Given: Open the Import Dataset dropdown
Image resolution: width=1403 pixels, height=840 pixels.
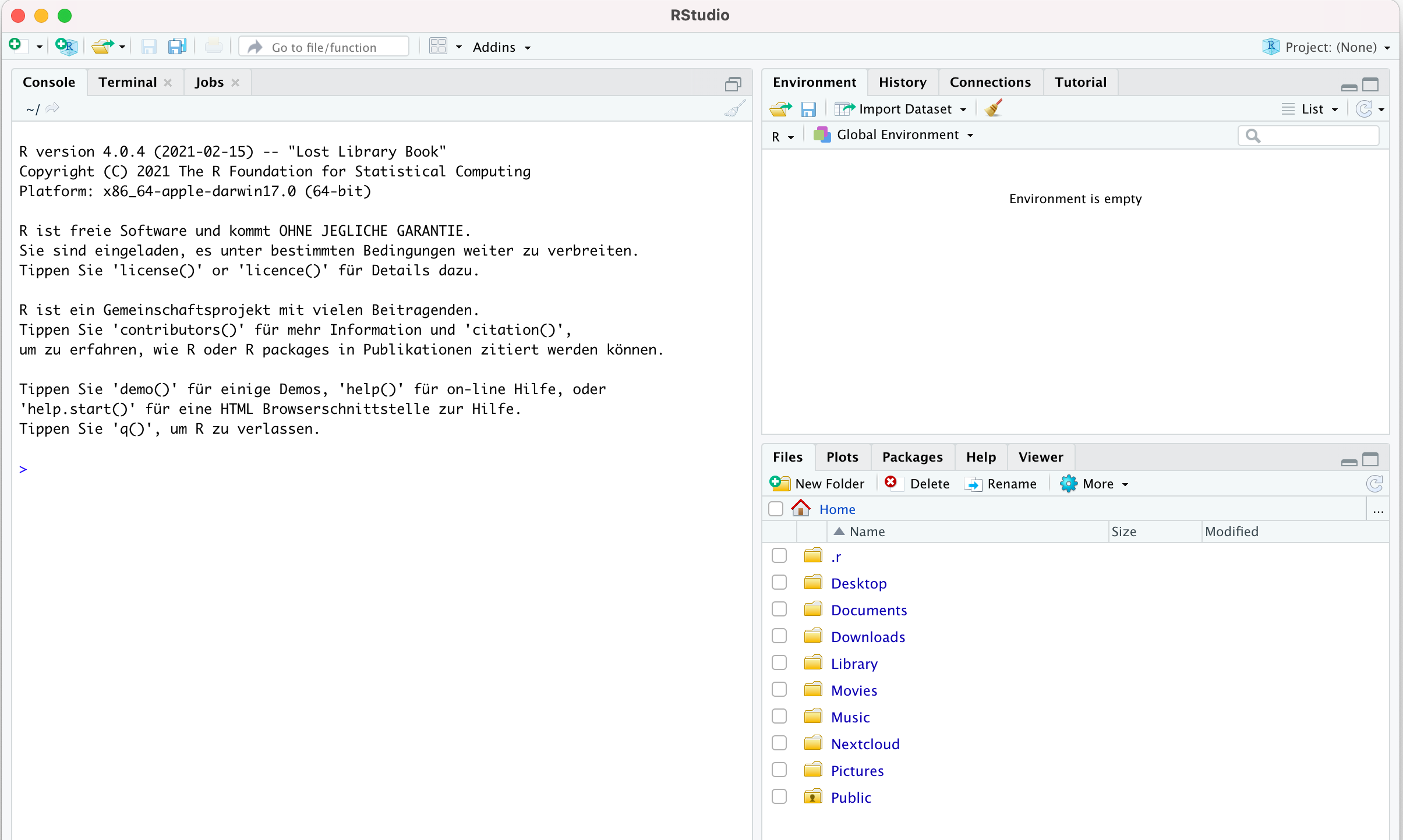Looking at the screenshot, I should click(x=900, y=109).
